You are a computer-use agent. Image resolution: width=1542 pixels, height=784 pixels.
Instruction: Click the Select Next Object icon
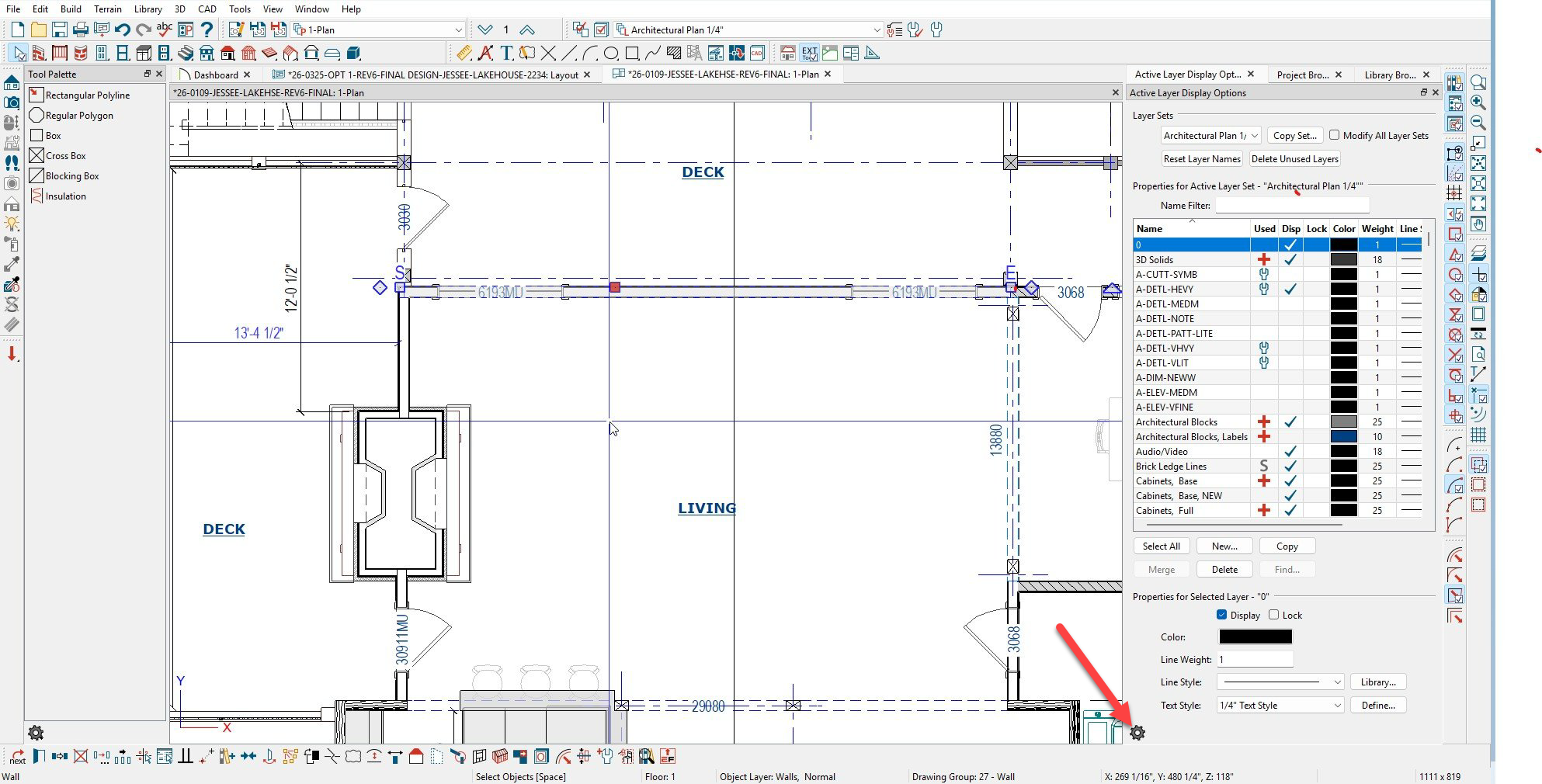[x=17, y=756]
